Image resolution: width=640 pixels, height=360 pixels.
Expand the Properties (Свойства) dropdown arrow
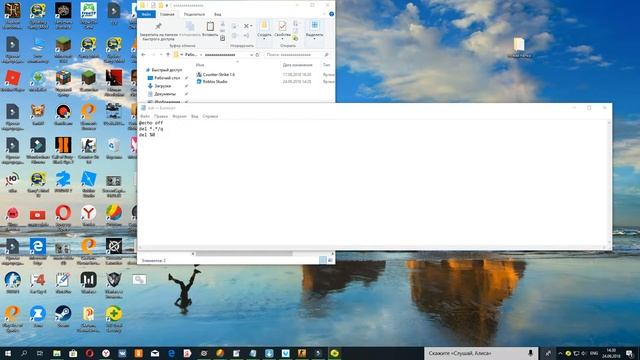(x=282, y=39)
